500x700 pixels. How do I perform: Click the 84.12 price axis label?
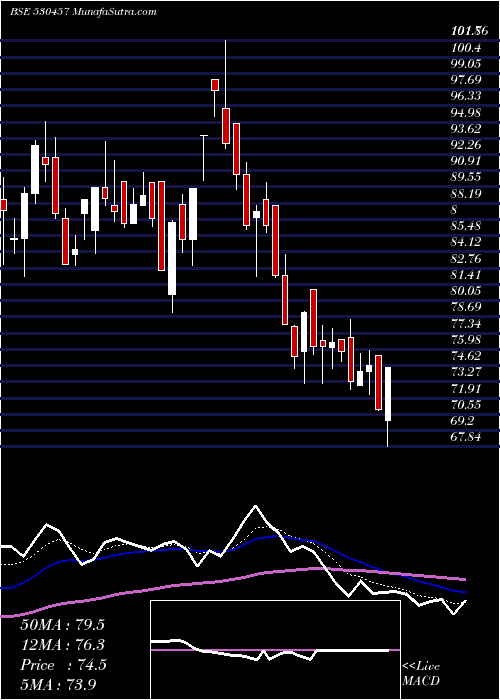[466, 242]
